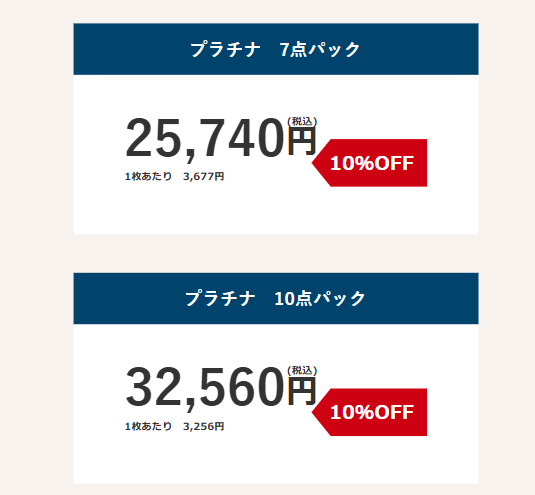535x495 pixels.
Task: Select the 32,560円 price text
Action: [221, 387]
